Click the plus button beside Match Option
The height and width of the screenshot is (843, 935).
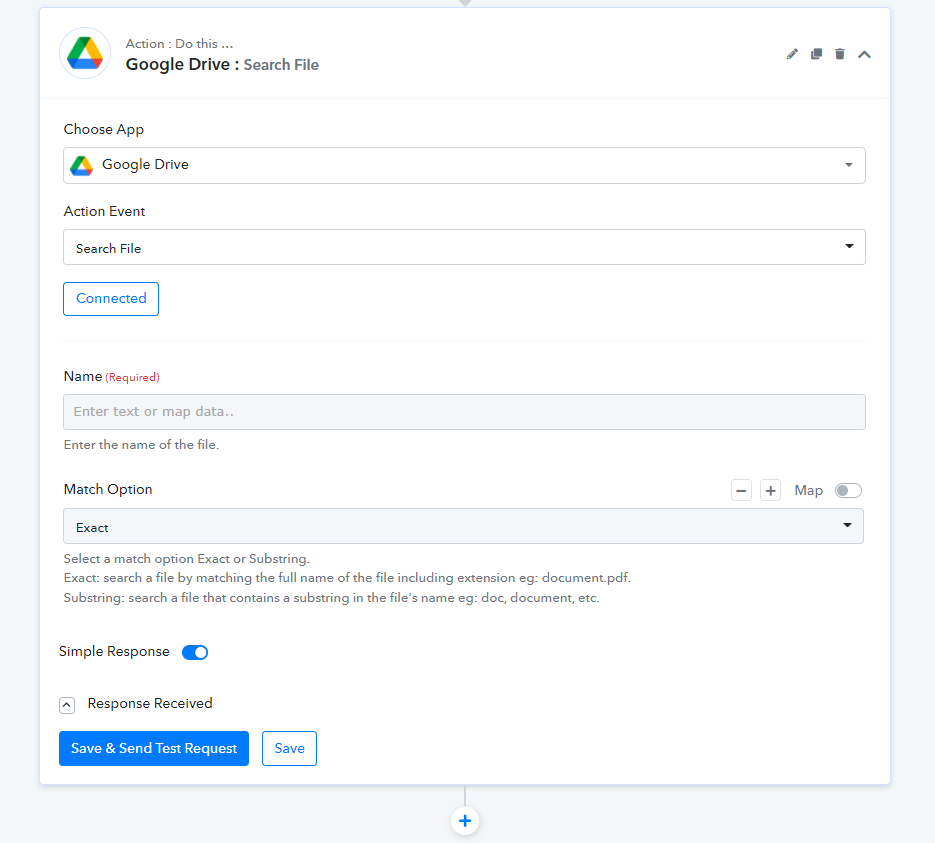click(770, 491)
